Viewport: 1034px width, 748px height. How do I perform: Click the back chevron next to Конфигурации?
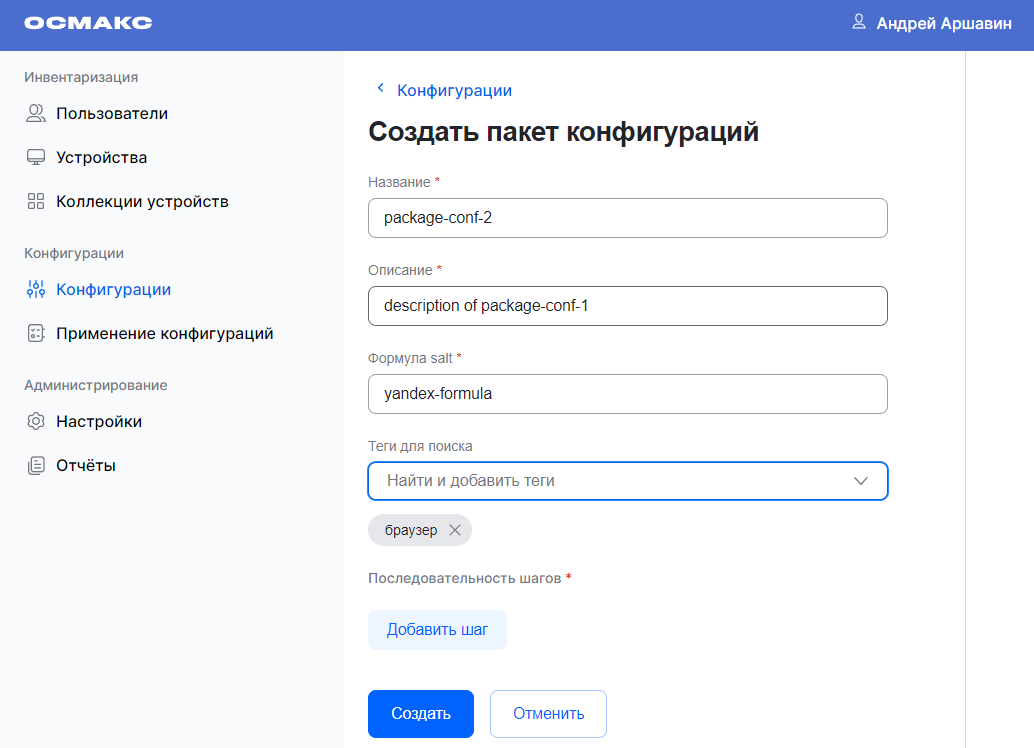tap(380, 88)
